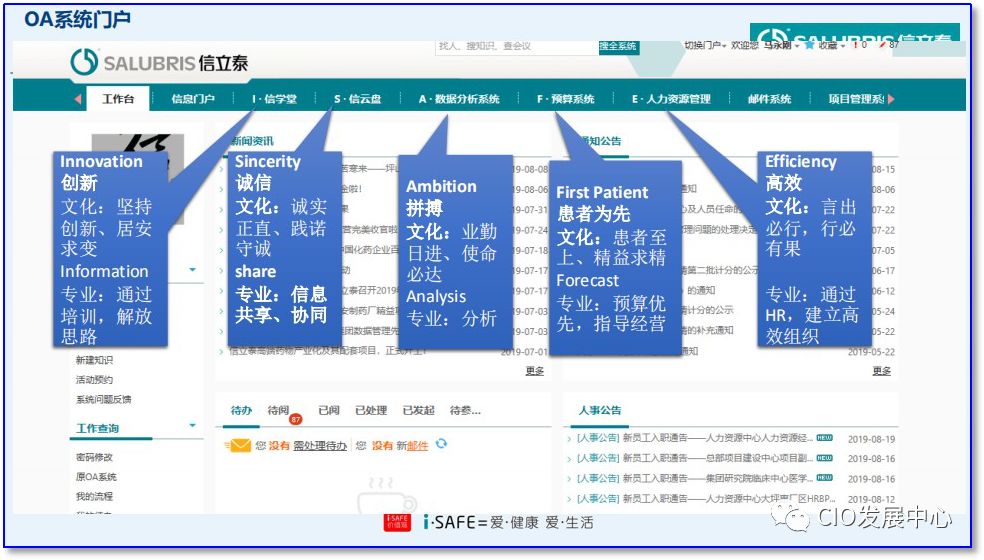Open 原OA系统 in the sidebar

point(96,477)
